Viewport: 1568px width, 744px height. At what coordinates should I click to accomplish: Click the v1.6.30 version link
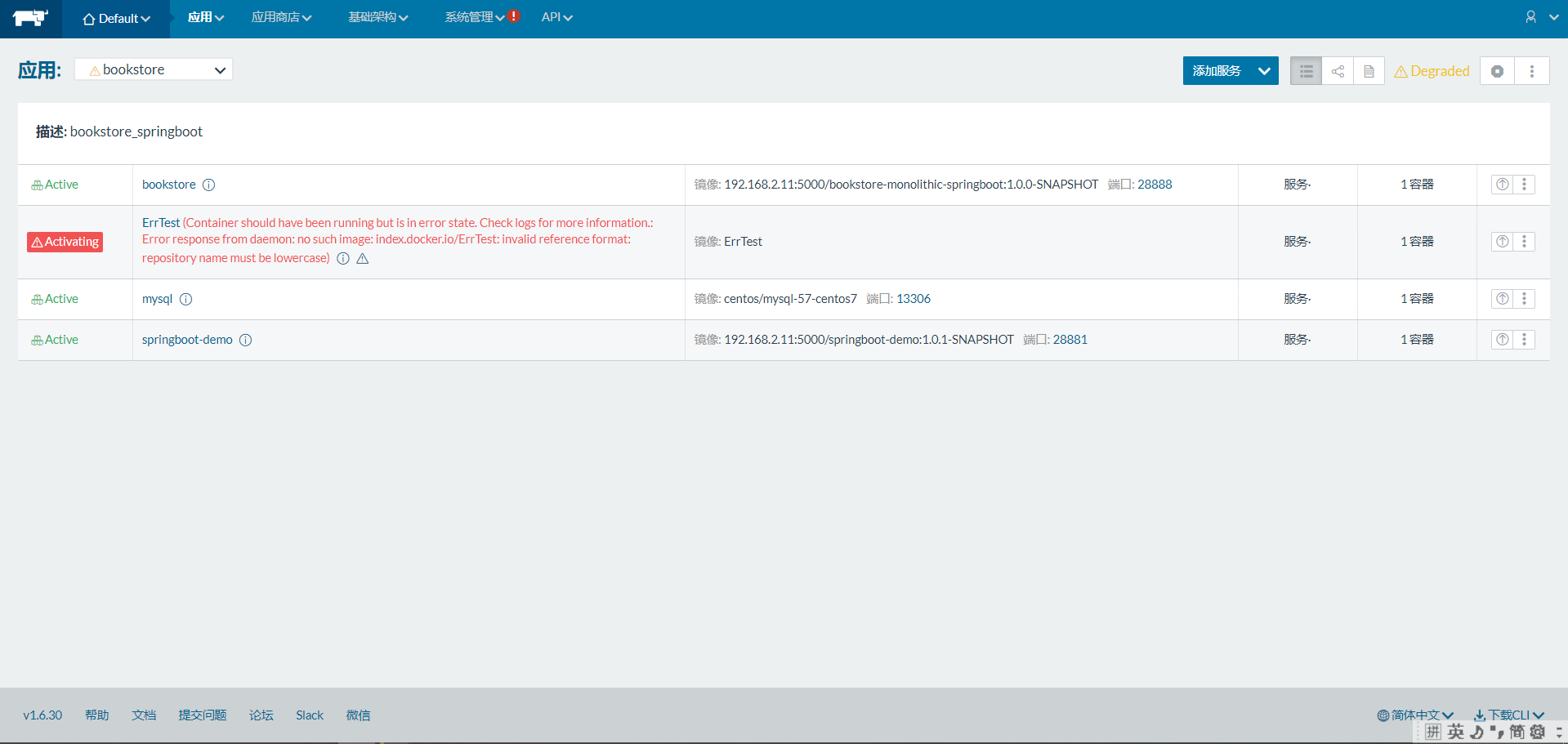tap(42, 715)
